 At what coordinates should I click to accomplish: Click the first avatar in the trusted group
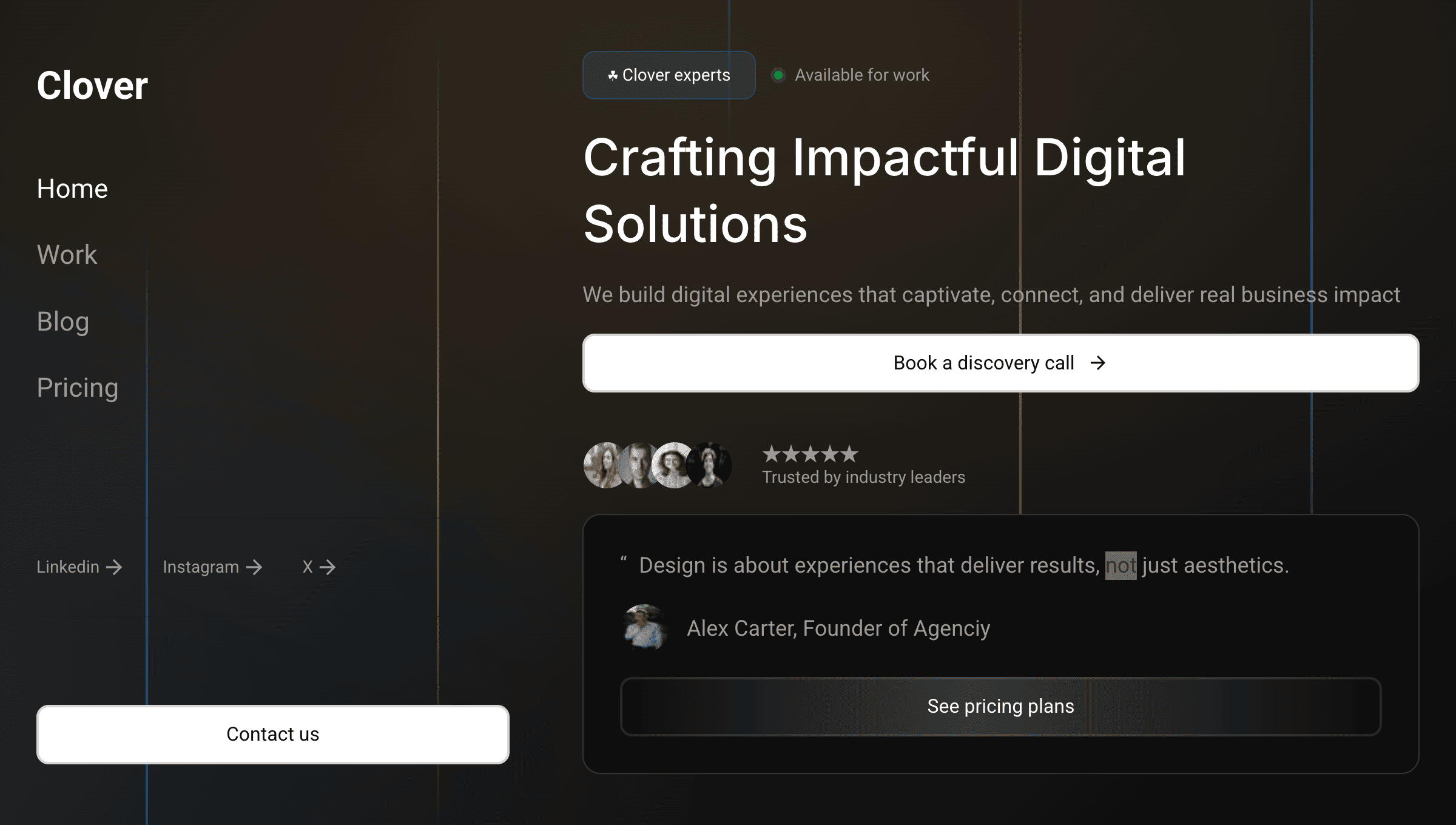coord(604,465)
